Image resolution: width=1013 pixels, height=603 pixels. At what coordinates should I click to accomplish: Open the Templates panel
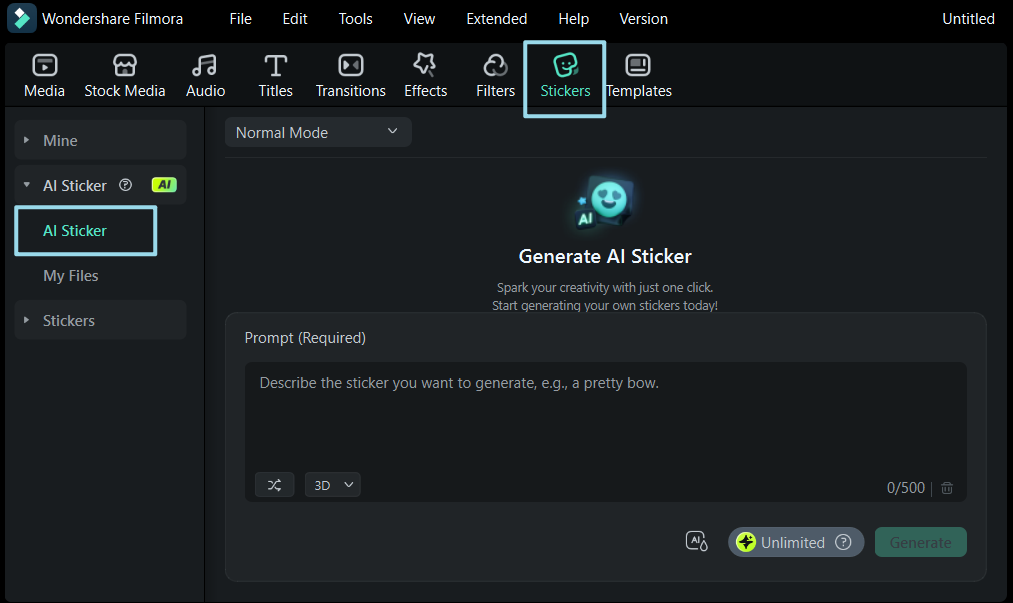pos(638,76)
